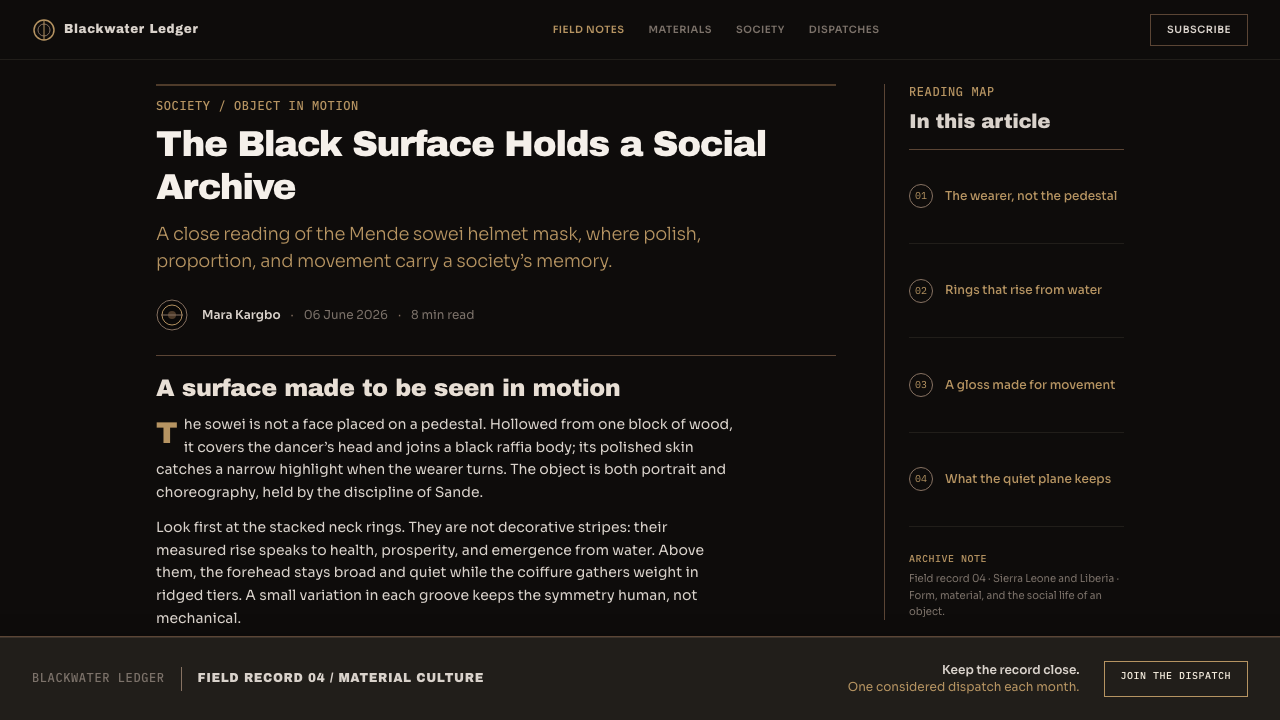Image resolution: width=1280 pixels, height=720 pixels.
Task: Click the Blackwater Ledger logo icon
Action: pyautogui.click(x=44, y=30)
